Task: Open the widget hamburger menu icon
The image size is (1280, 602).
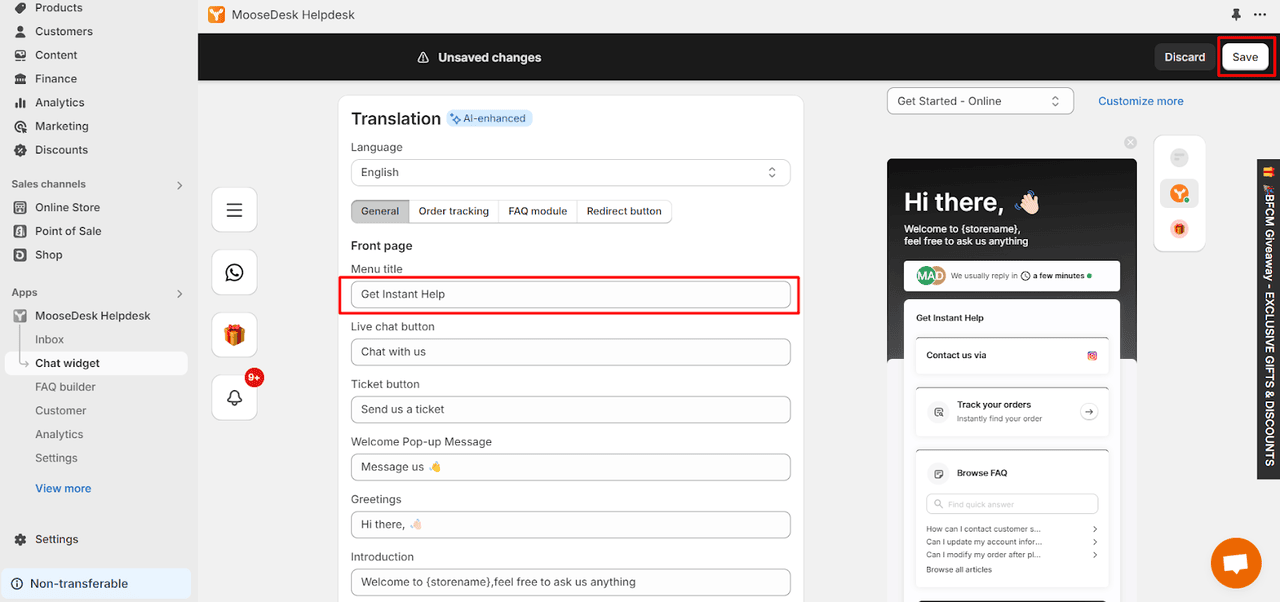Action: 234,209
